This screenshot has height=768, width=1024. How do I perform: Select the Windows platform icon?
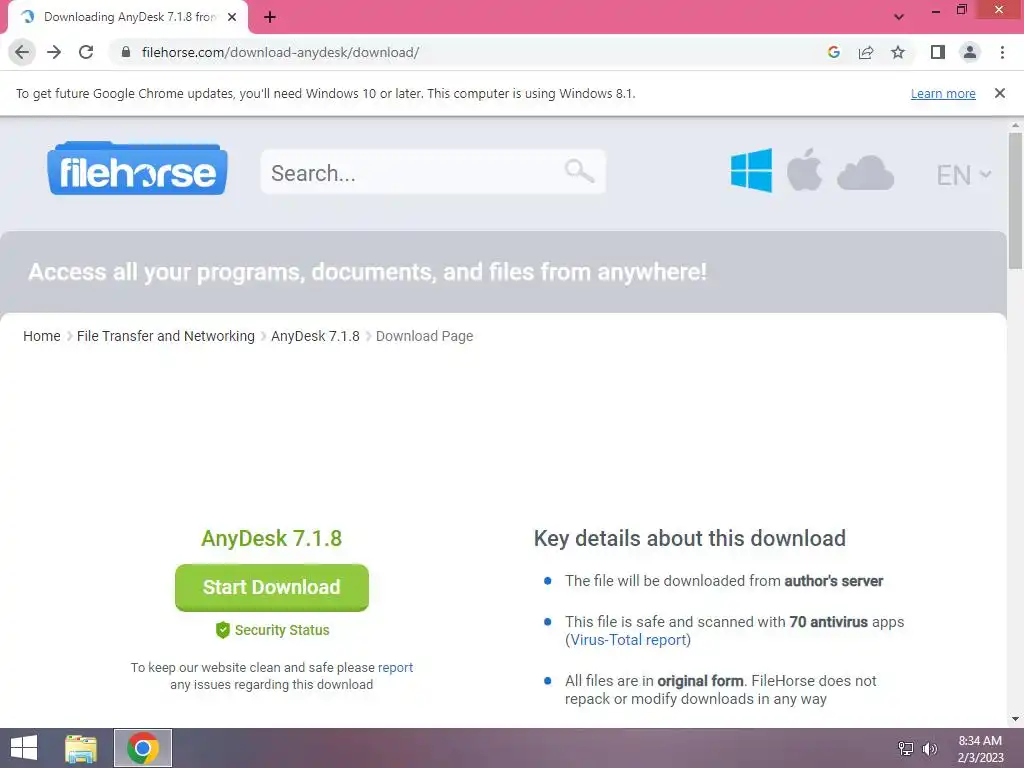[x=751, y=170]
